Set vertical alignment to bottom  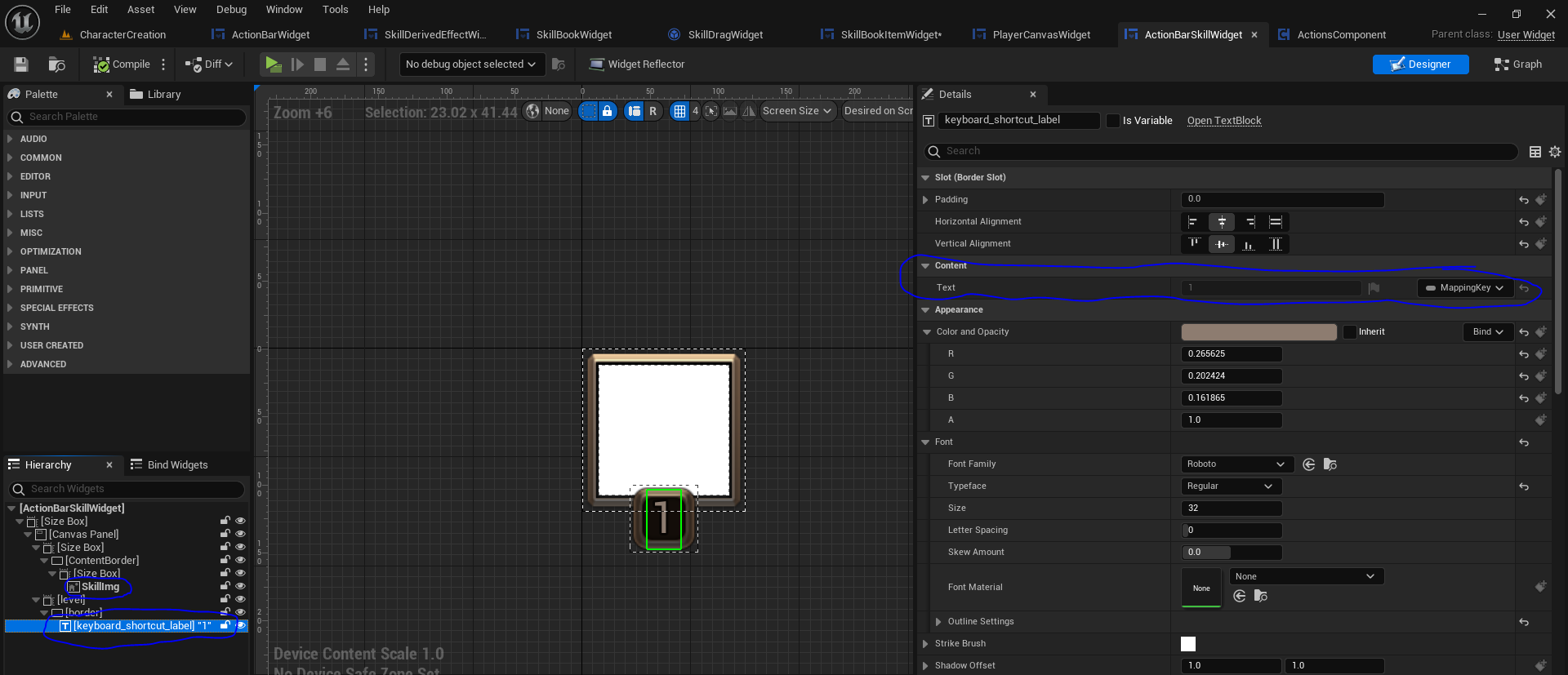tap(1249, 244)
